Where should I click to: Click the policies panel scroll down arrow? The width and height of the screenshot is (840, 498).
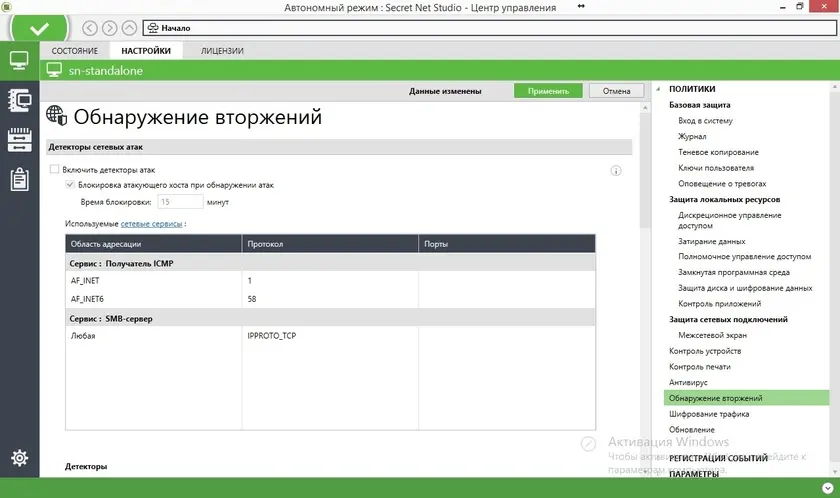tap(835, 471)
